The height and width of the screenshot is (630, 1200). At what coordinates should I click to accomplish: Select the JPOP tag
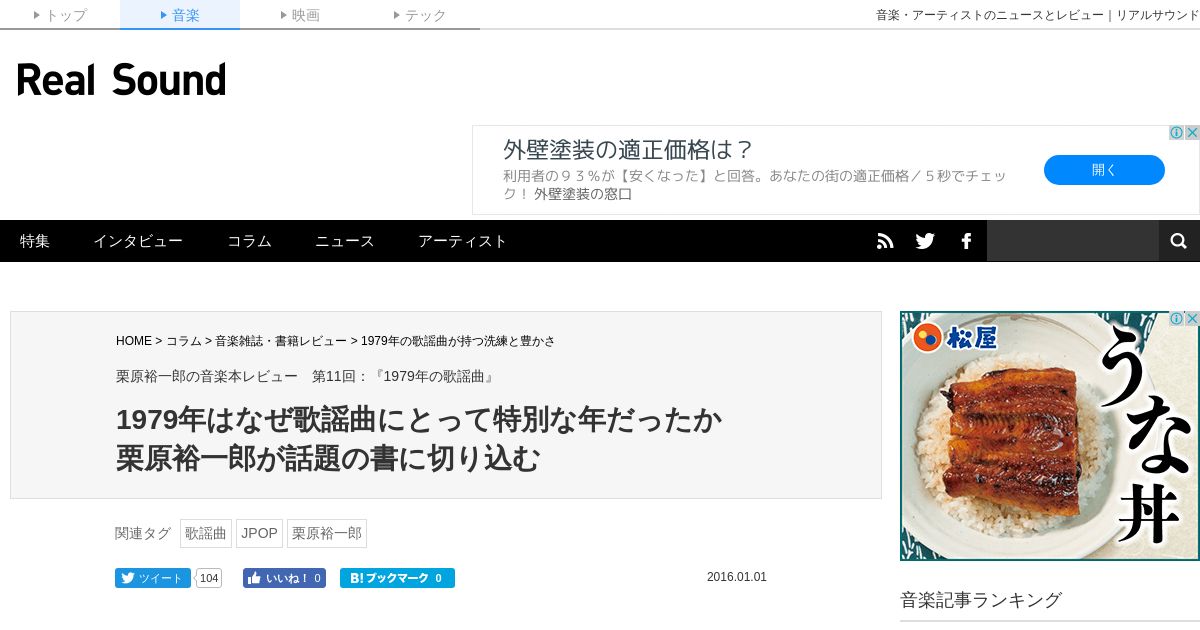coord(260,533)
